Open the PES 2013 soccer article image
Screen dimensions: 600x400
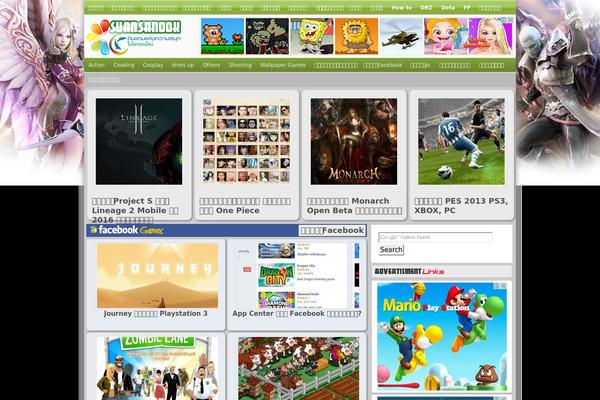tap(461, 142)
